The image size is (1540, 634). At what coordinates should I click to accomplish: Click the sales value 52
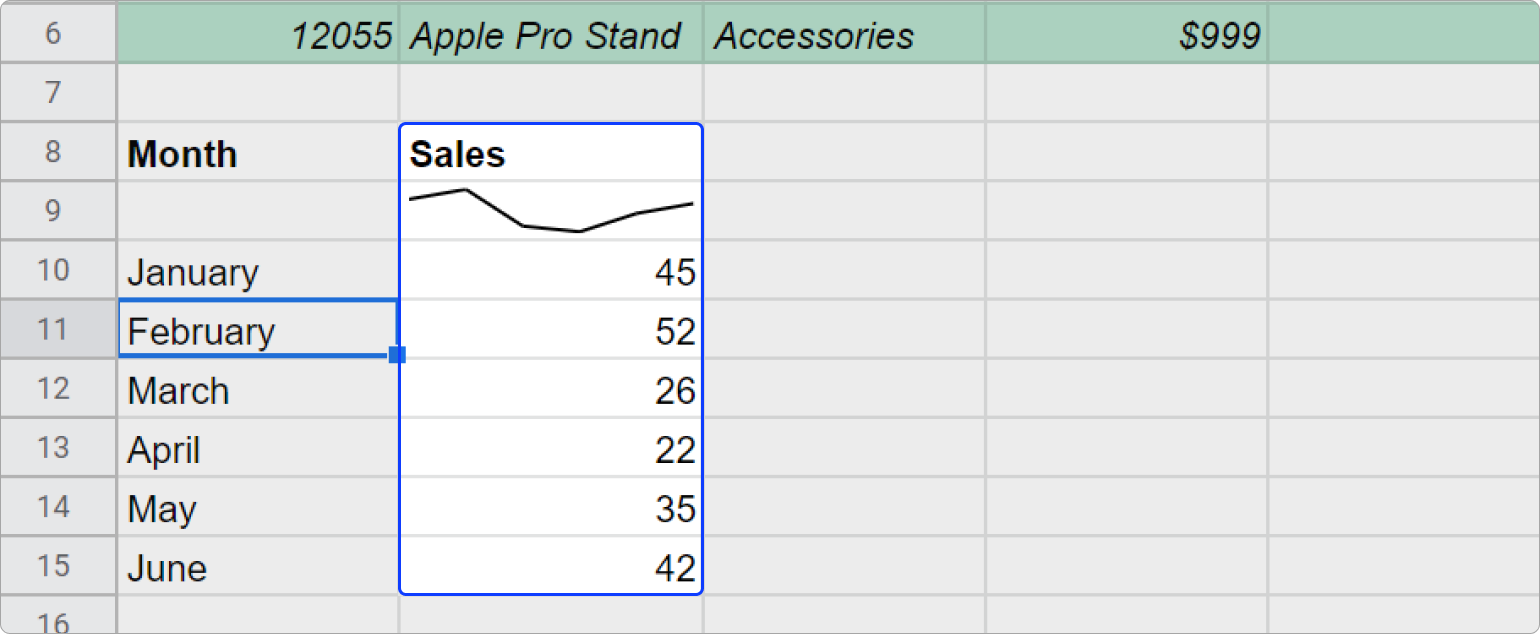(x=550, y=331)
